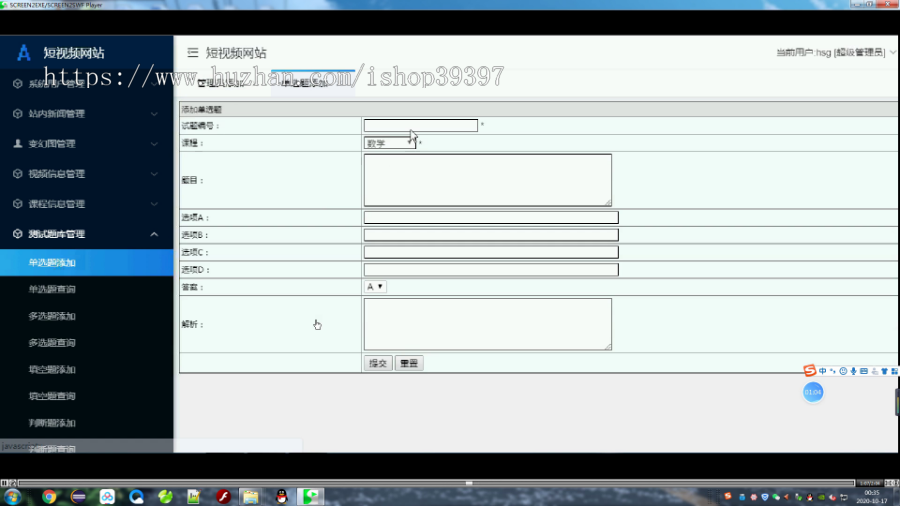The image size is (900, 506).
Task: Open the file explorer folder in the taskbar
Action: pyautogui.click(x=250, y=497)
